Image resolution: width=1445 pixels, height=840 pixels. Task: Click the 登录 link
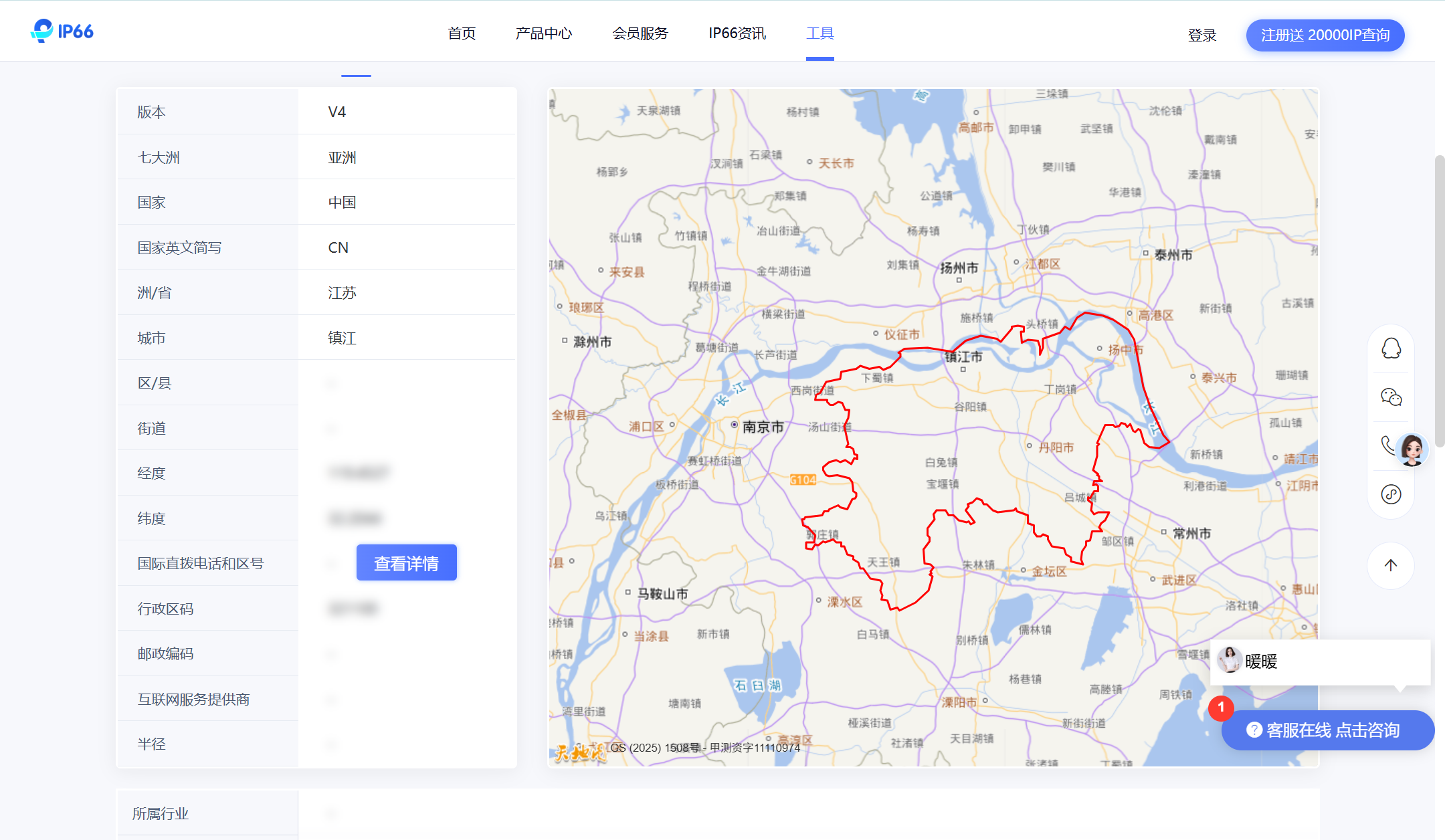[1201, 35]
